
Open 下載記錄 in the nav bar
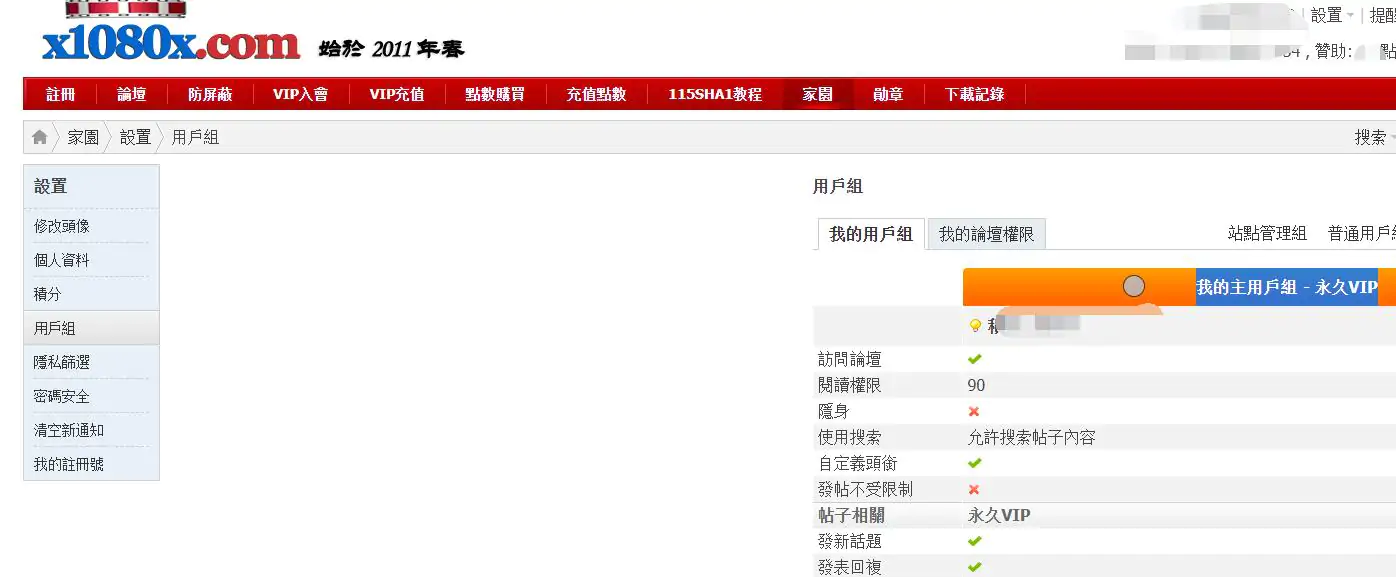point(975,94)
